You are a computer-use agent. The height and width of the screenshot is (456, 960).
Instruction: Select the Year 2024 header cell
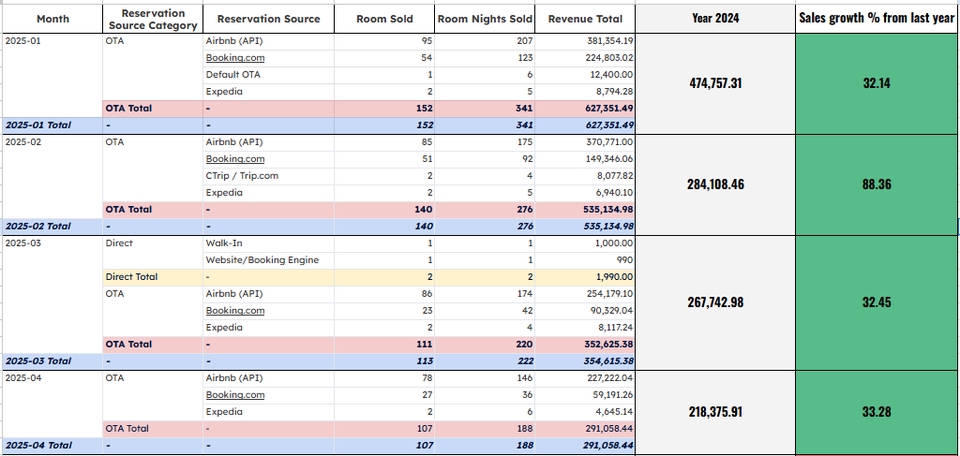point(715,18)
